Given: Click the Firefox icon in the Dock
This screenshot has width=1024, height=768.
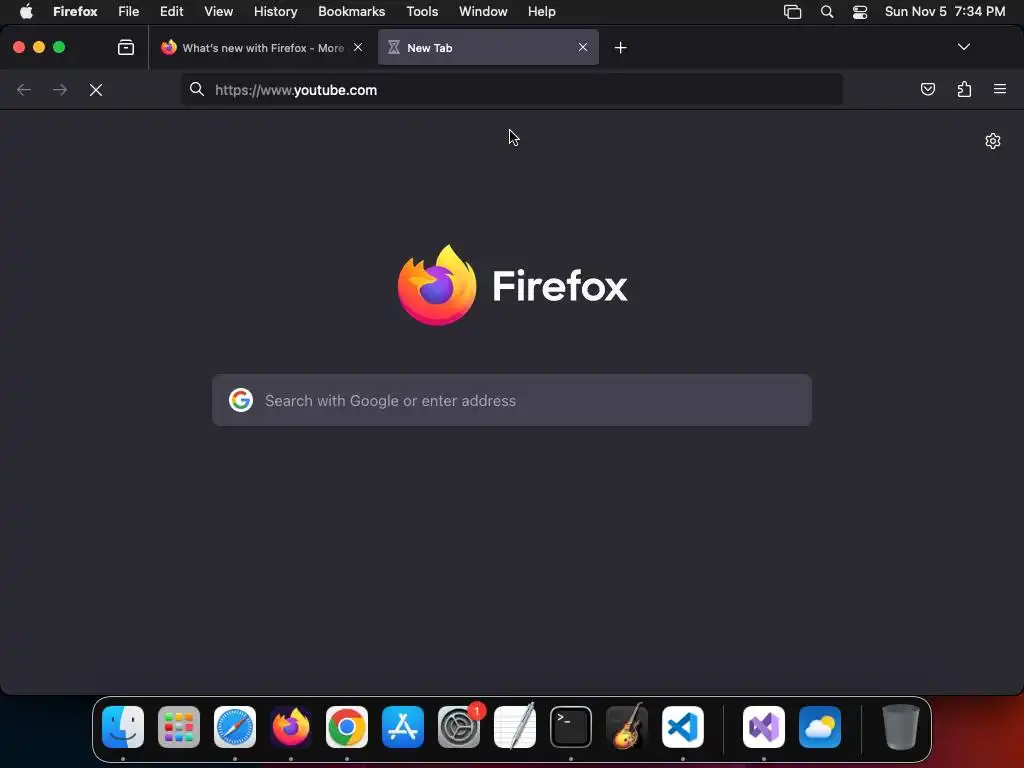Looking at the screenshot, I should (x=291, y=727).
